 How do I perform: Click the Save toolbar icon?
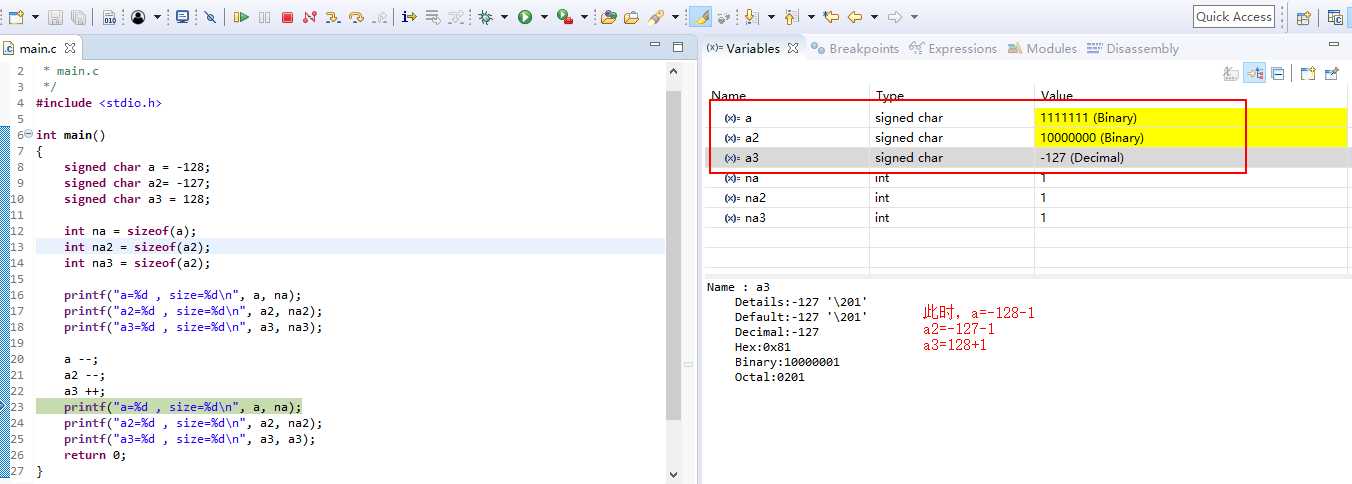(x=55, y=17)
